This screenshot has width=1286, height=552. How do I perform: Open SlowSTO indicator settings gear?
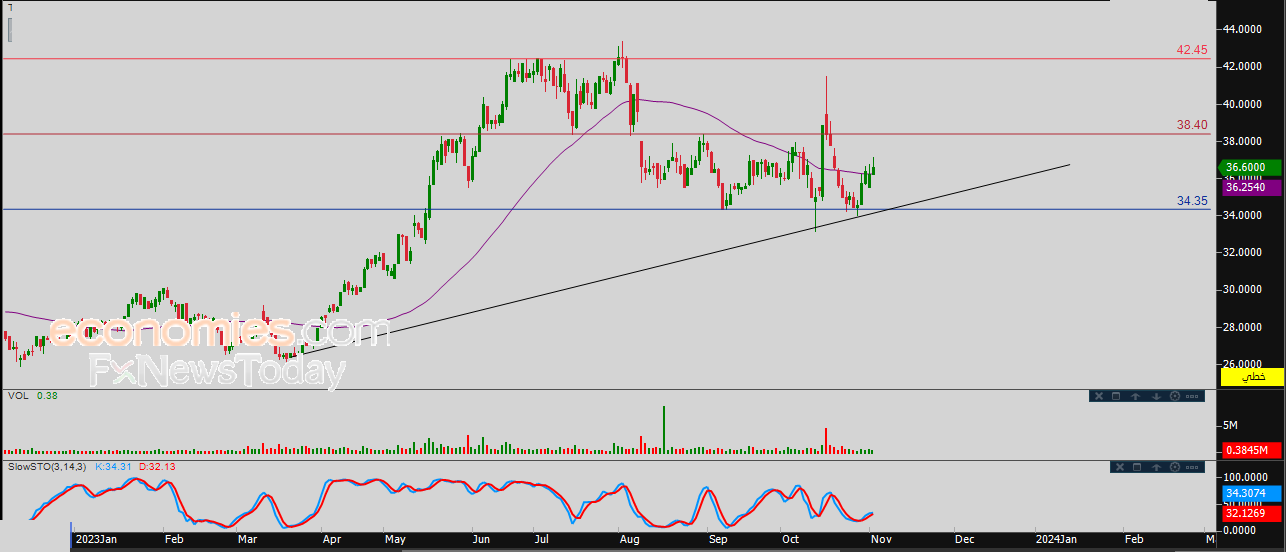pos(1175,467)
